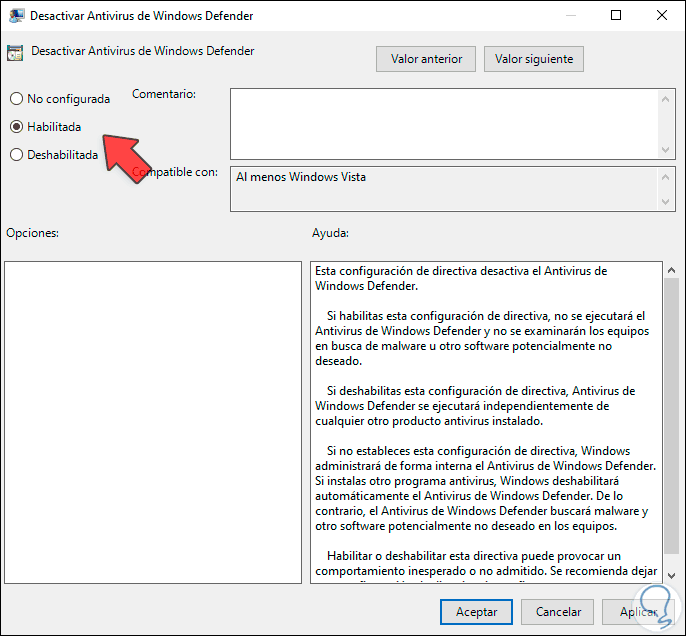Close the dialog with the X button
The image size is (686, 636).
pyautogui.click(x=662, y=15)
